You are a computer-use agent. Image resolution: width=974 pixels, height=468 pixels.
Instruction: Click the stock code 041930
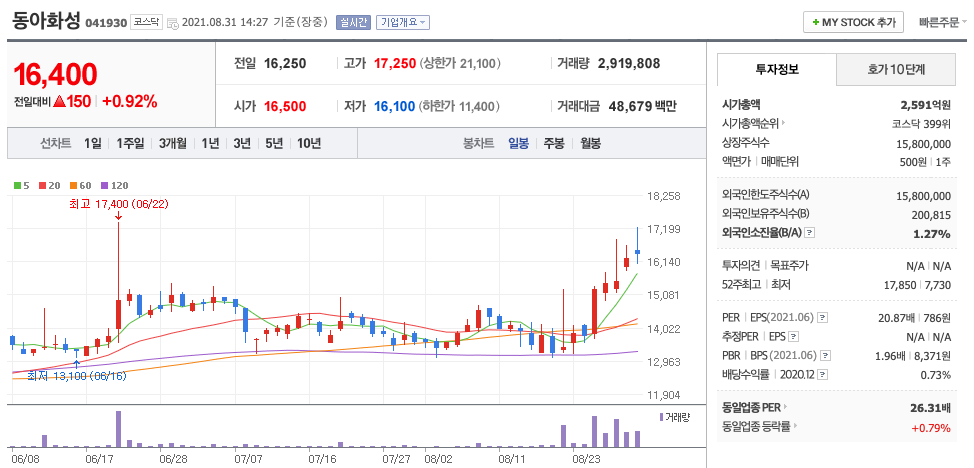[x=106, y=24]
